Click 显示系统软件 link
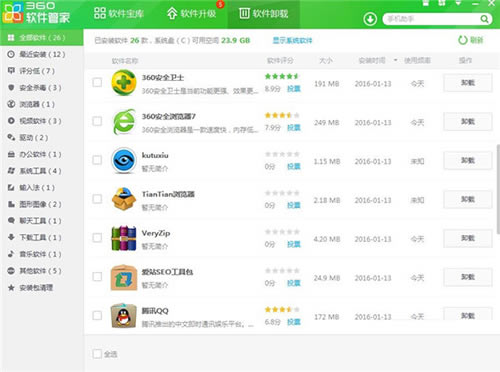Screen dimensions: 500x372 pyautogui.click(x=292, y=41)
